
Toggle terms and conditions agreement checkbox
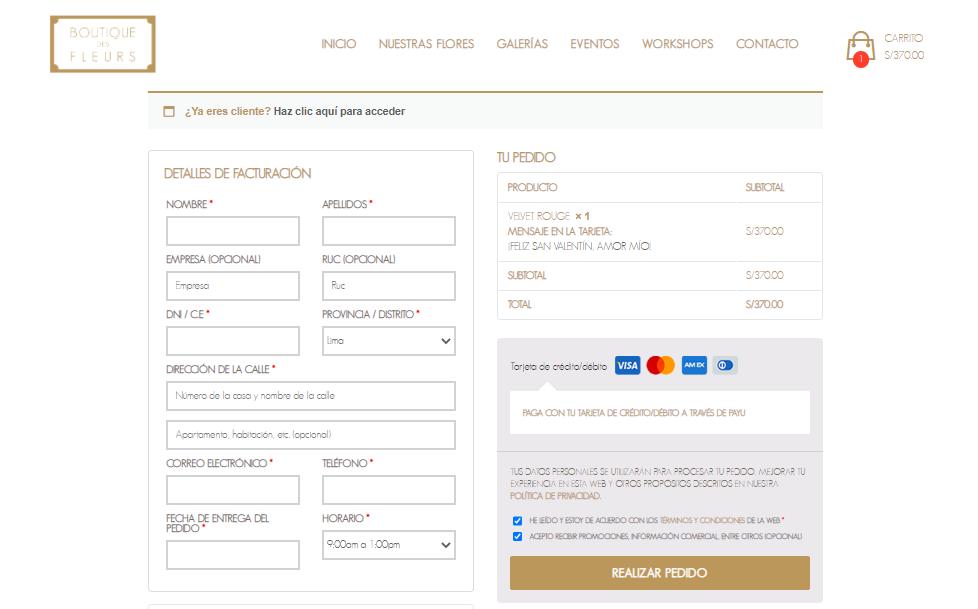[x=517, y=521]
